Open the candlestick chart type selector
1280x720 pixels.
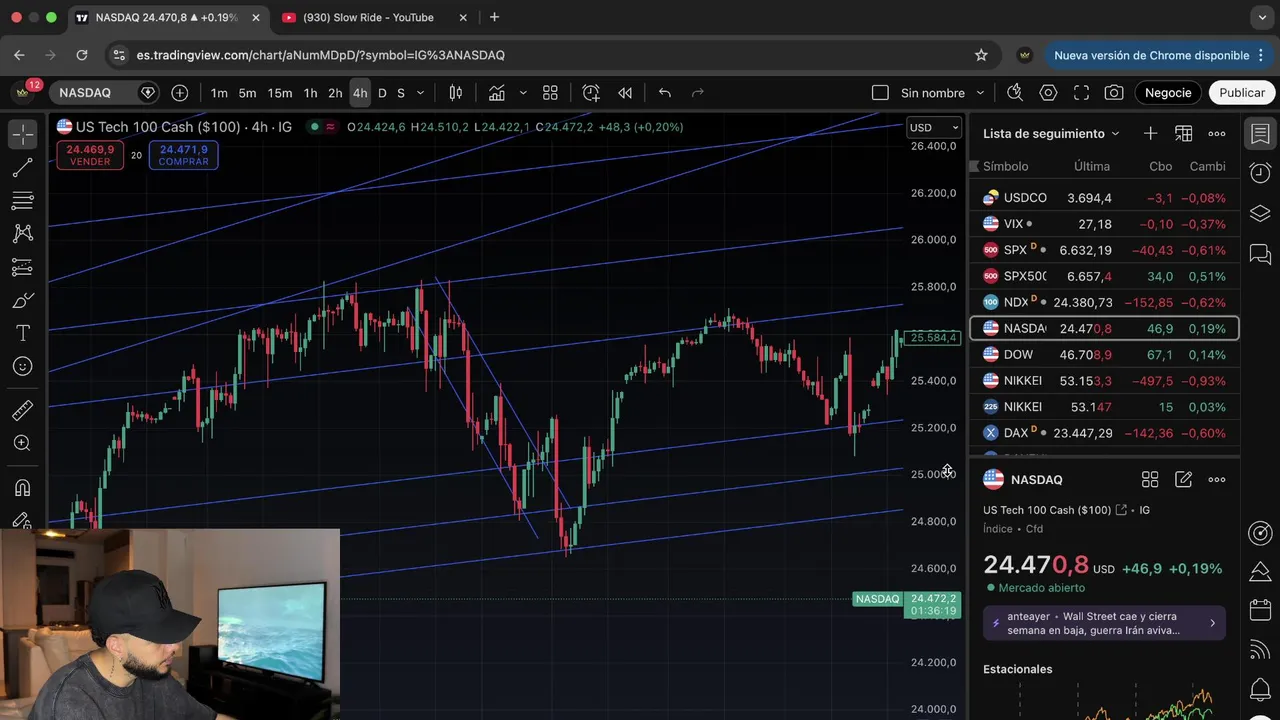point(456,93)
